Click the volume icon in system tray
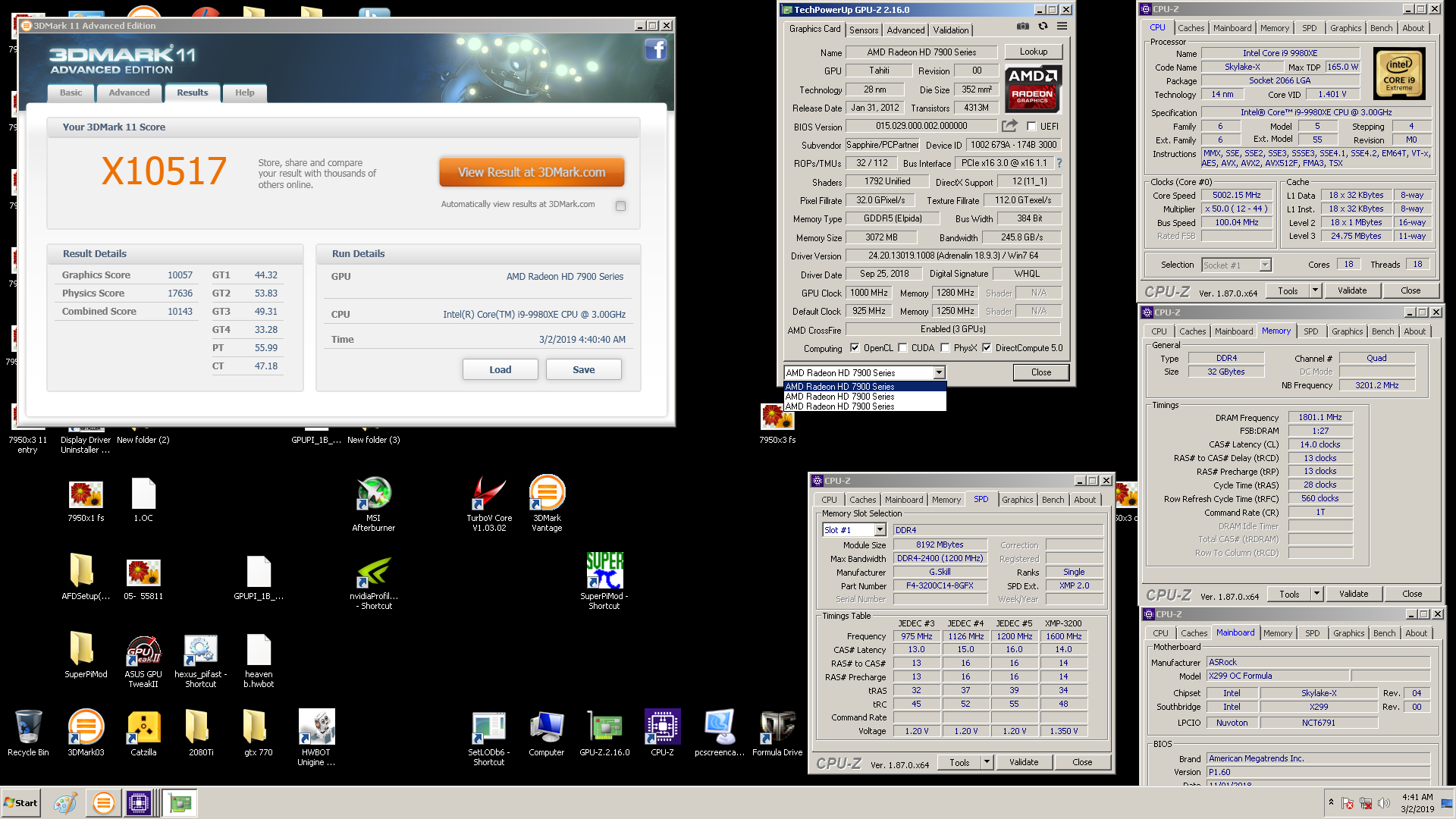This screenshot has height=819, width=1456. (x=1384, y=803)
